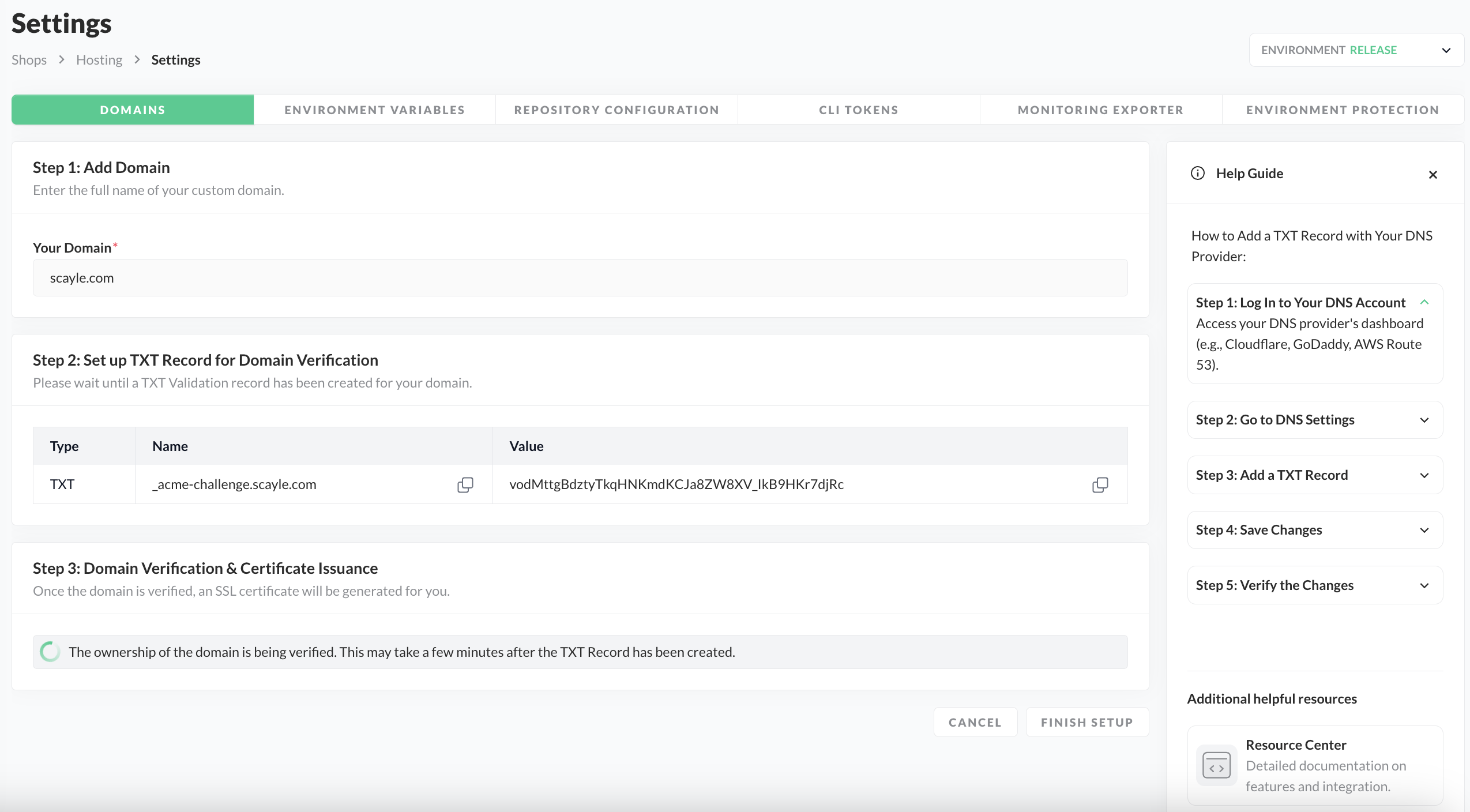Copy the TXT record value

[1100, 484]
